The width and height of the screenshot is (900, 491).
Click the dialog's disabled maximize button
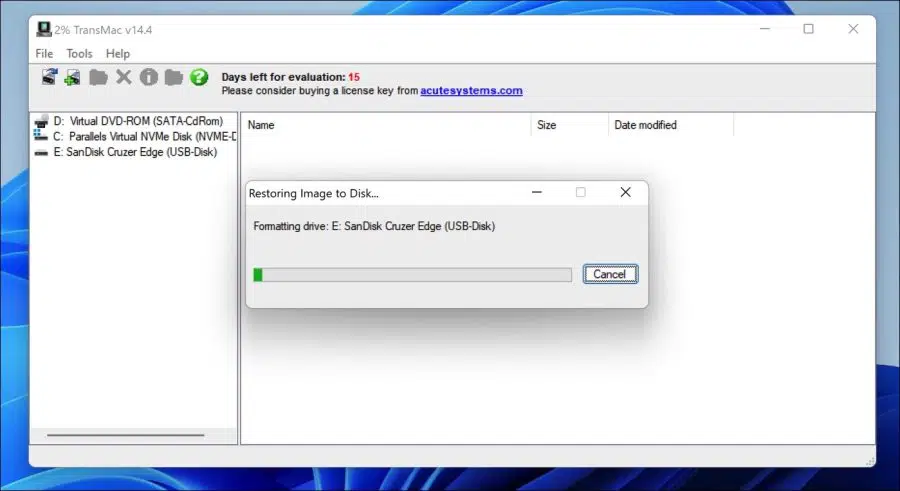tap(581, 192)
